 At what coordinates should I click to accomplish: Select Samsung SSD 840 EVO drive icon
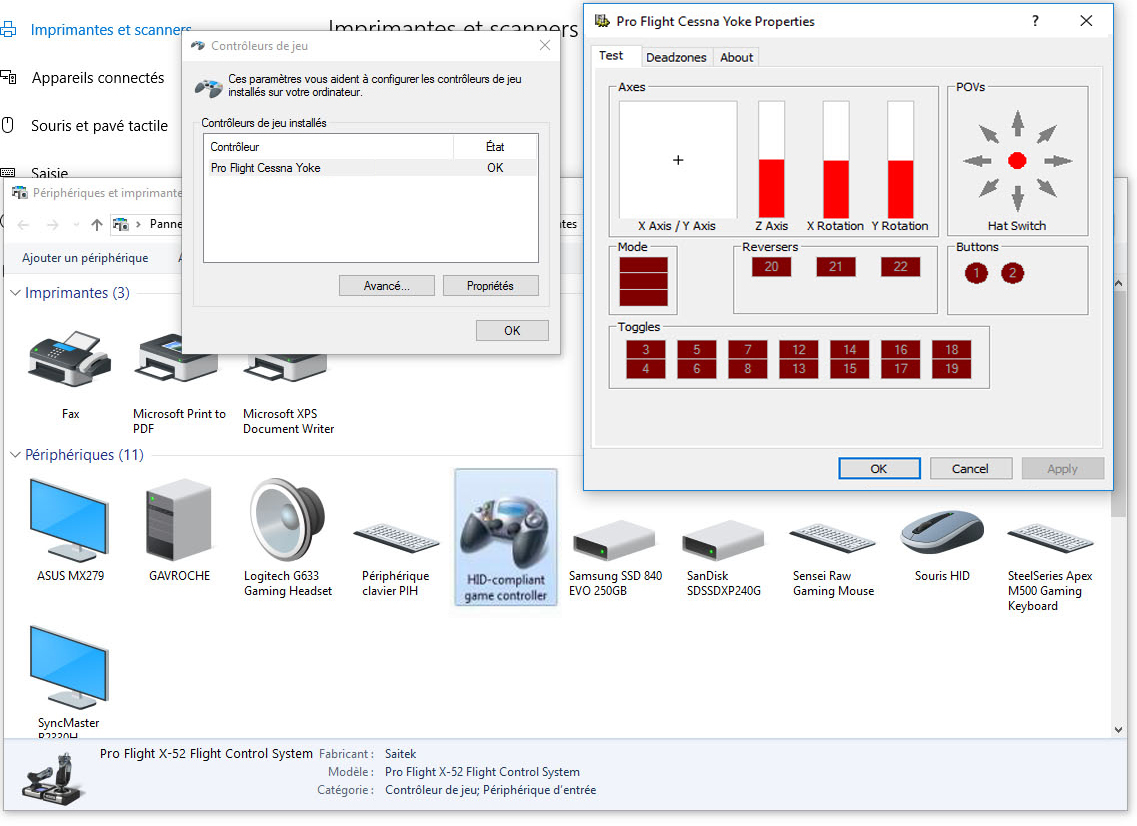[613, 540]
